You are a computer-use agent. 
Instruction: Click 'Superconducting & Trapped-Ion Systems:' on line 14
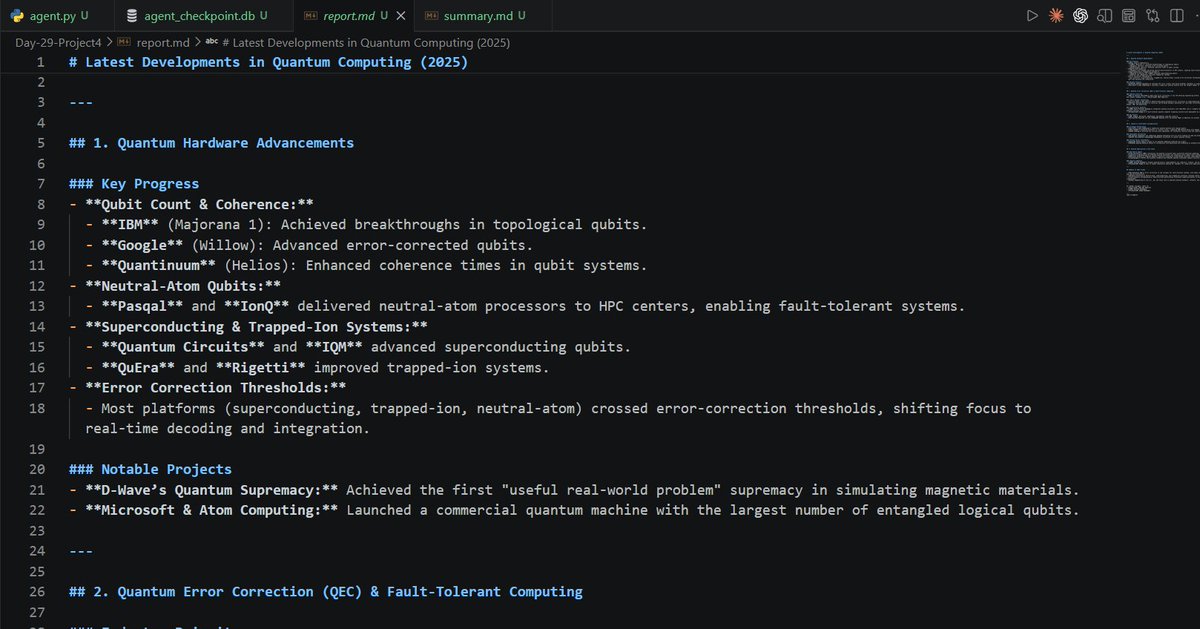click(x=256, y=326)
